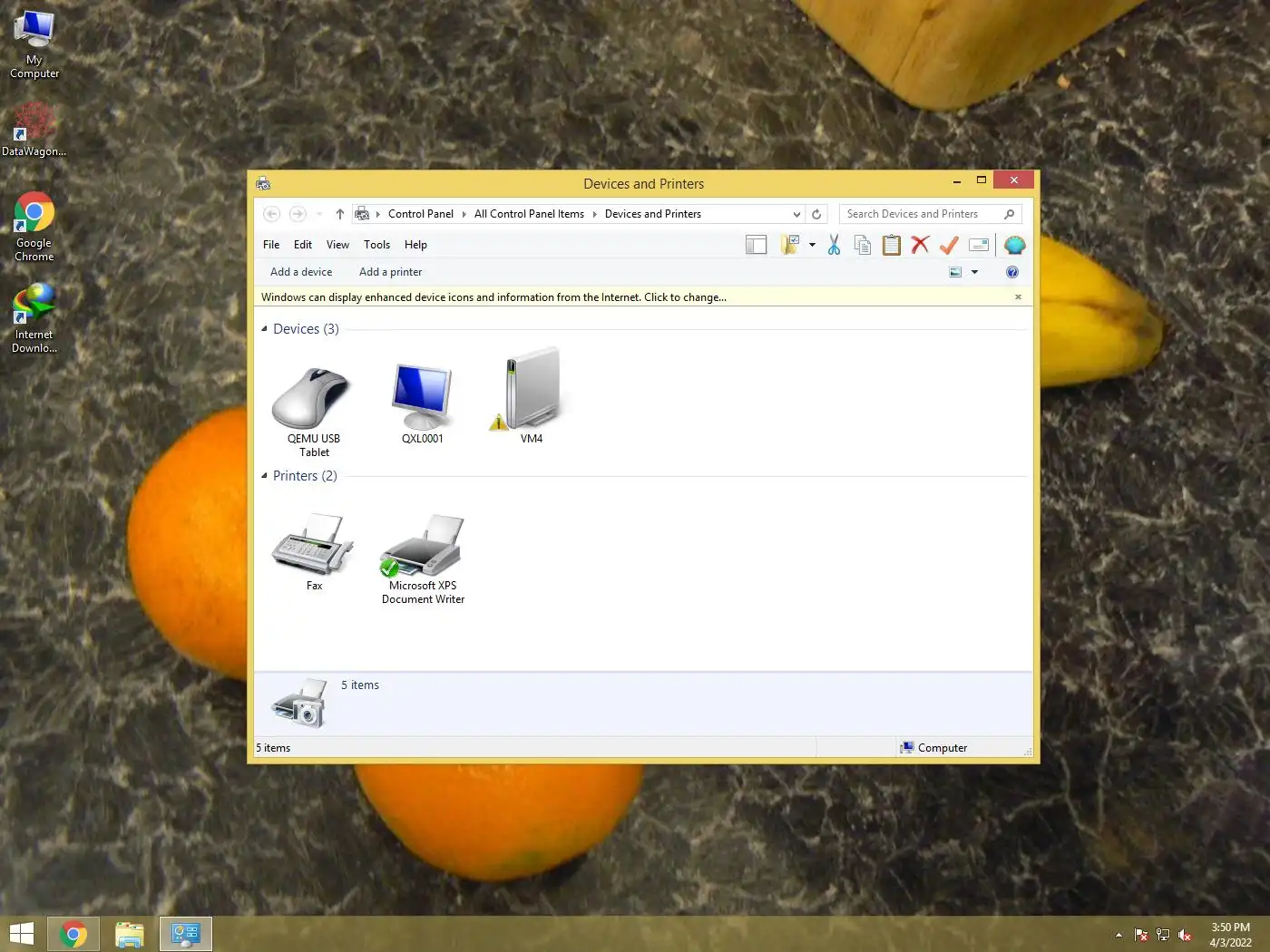Click the muted volume tray icon

point(1185,935)
